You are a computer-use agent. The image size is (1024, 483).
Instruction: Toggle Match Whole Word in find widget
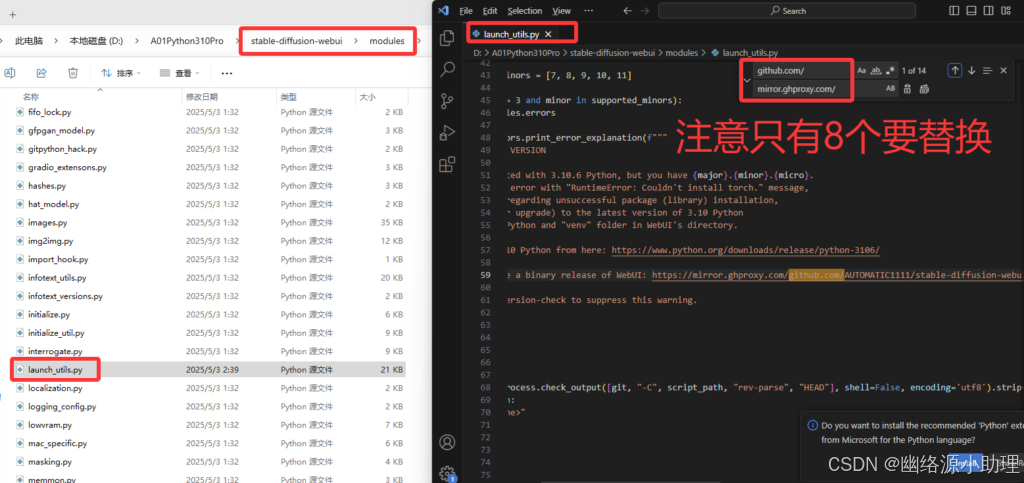click(876, 70)
